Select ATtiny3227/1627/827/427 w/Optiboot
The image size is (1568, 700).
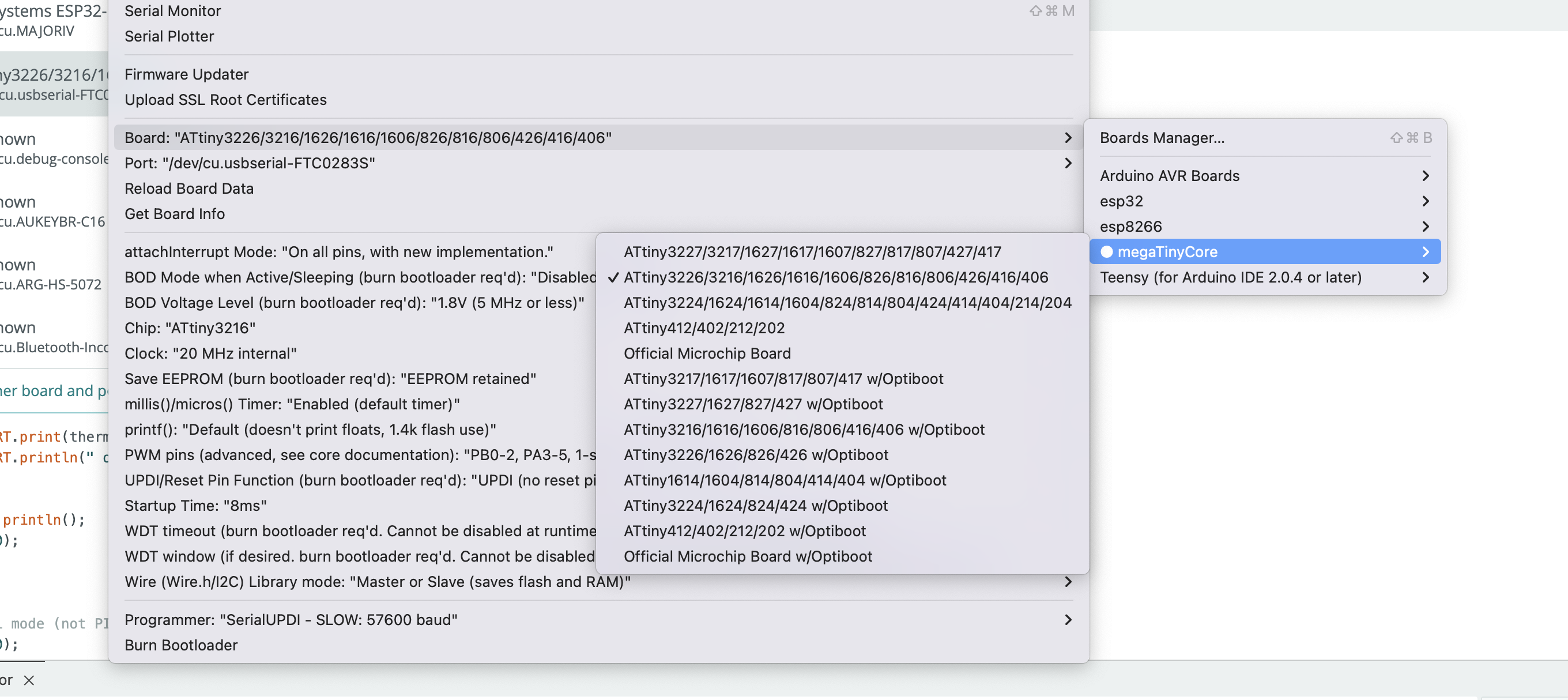coord(842,404)
